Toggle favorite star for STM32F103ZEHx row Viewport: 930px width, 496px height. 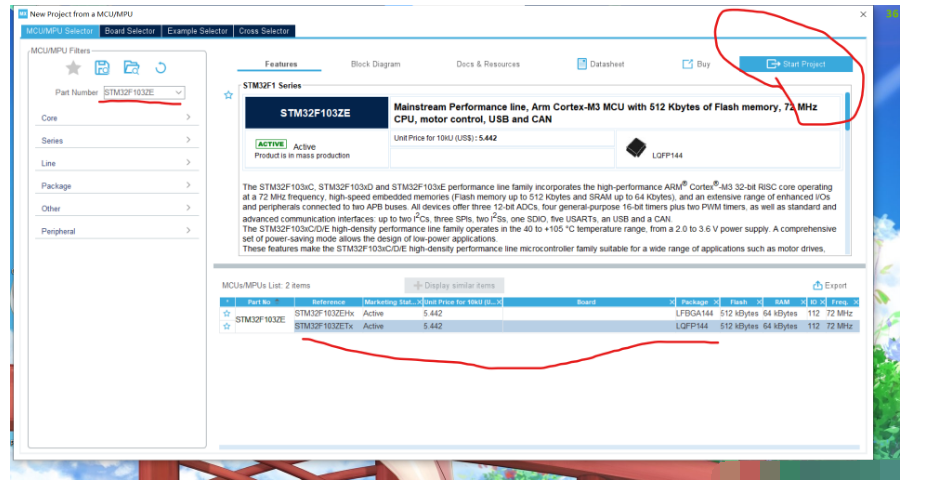[227, 313]
